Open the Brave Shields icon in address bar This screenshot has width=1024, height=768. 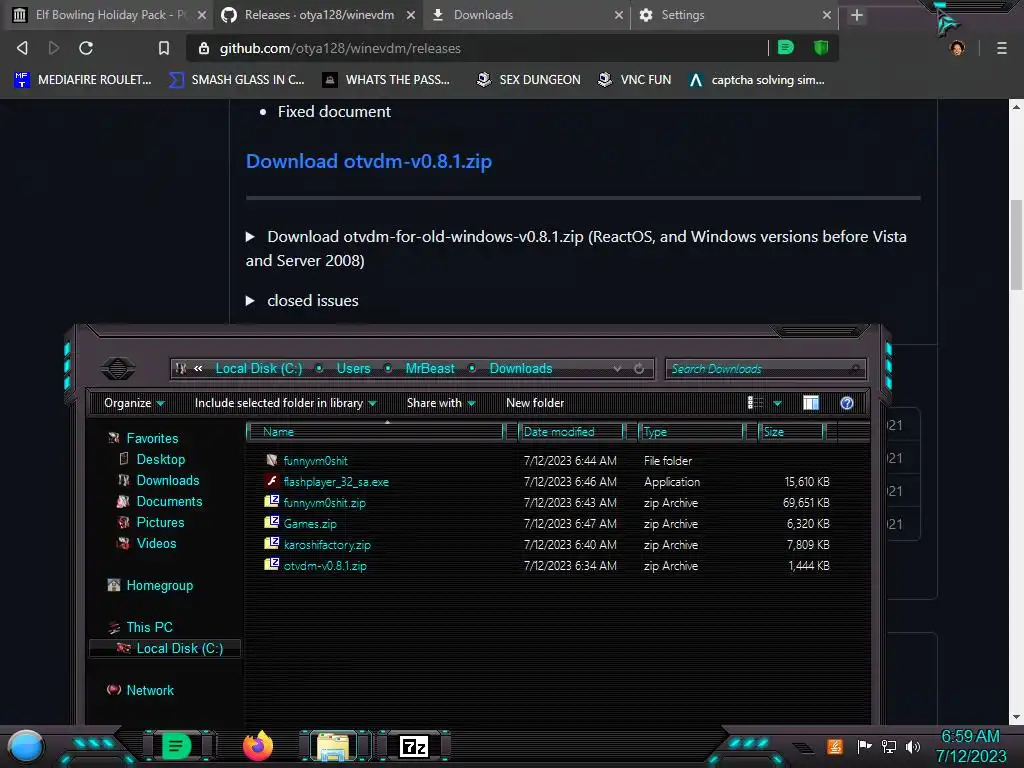(x=821, y=47)
